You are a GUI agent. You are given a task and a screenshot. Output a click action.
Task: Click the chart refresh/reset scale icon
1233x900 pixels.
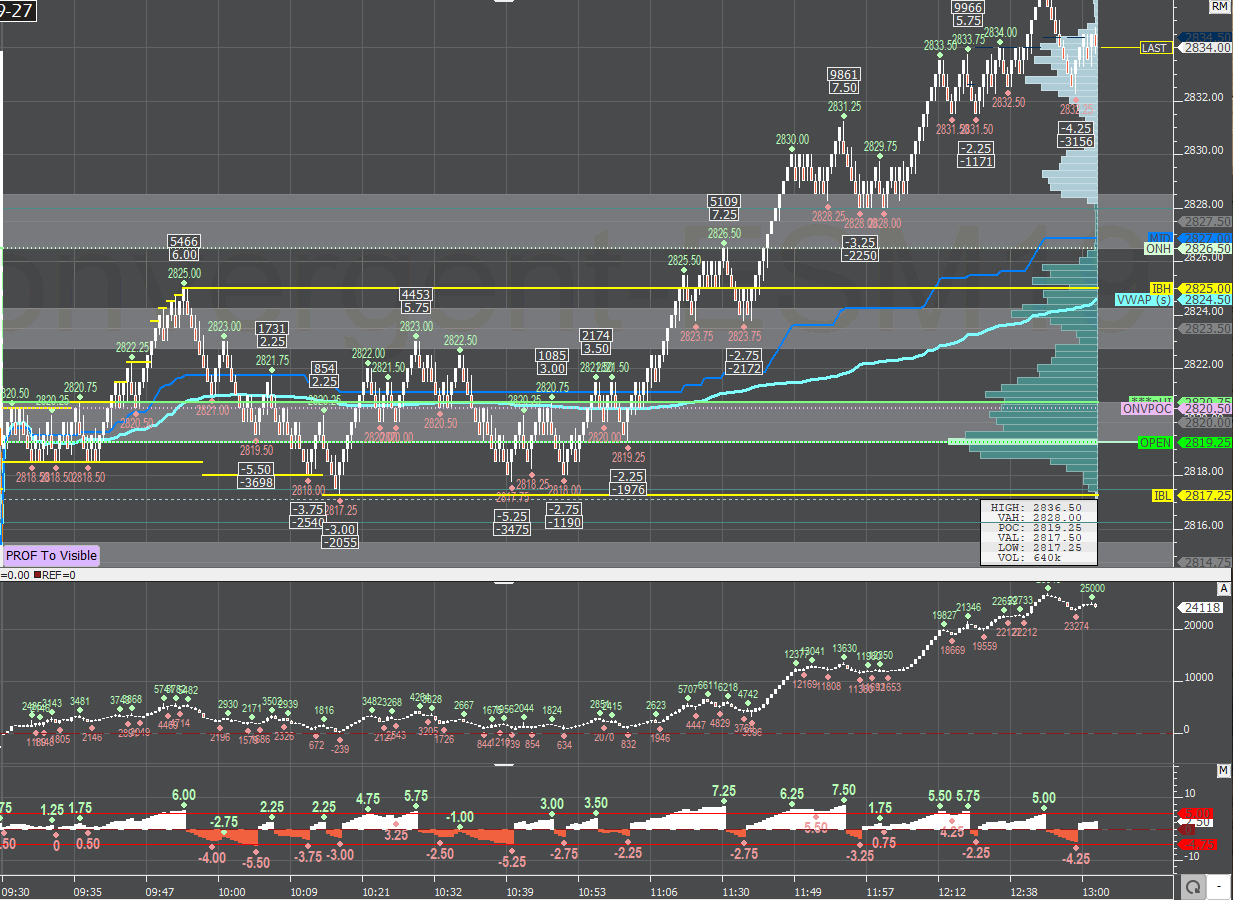pyautogui.click(x=1192, y=887)
